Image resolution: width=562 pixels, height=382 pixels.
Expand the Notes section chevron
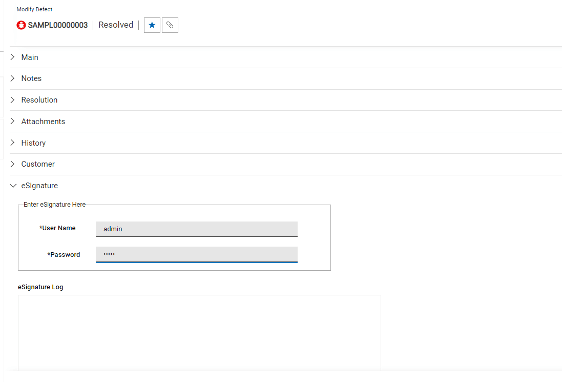(13, 78)
